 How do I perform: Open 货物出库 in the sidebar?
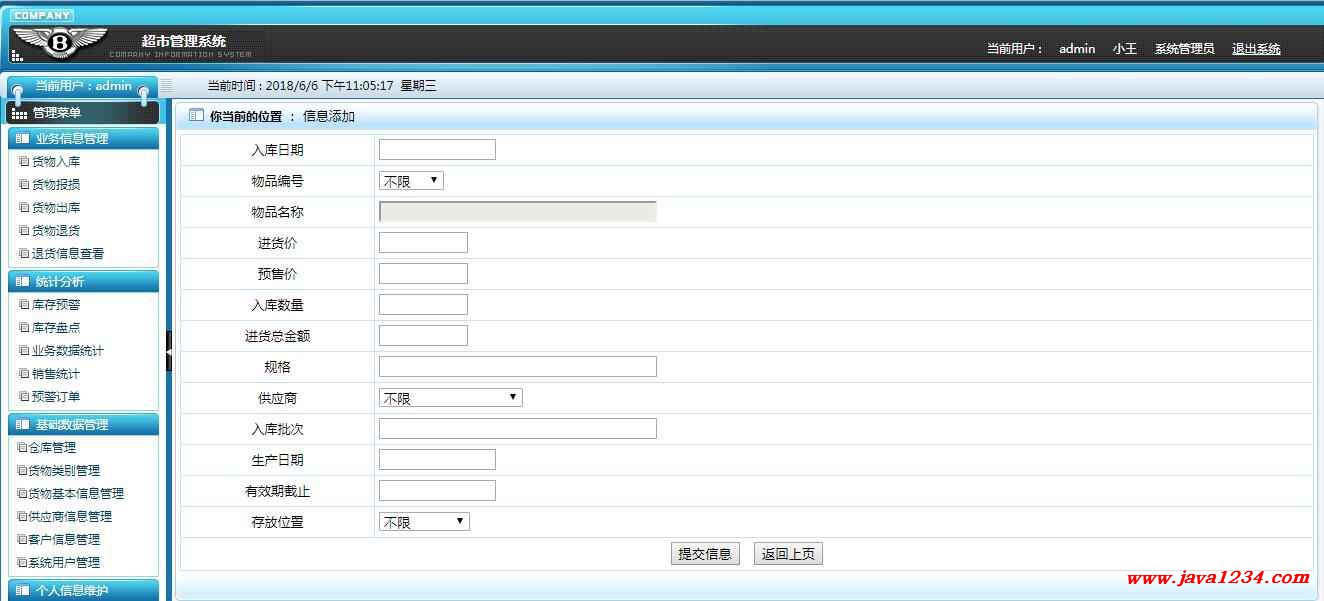[x=56, y=208]
